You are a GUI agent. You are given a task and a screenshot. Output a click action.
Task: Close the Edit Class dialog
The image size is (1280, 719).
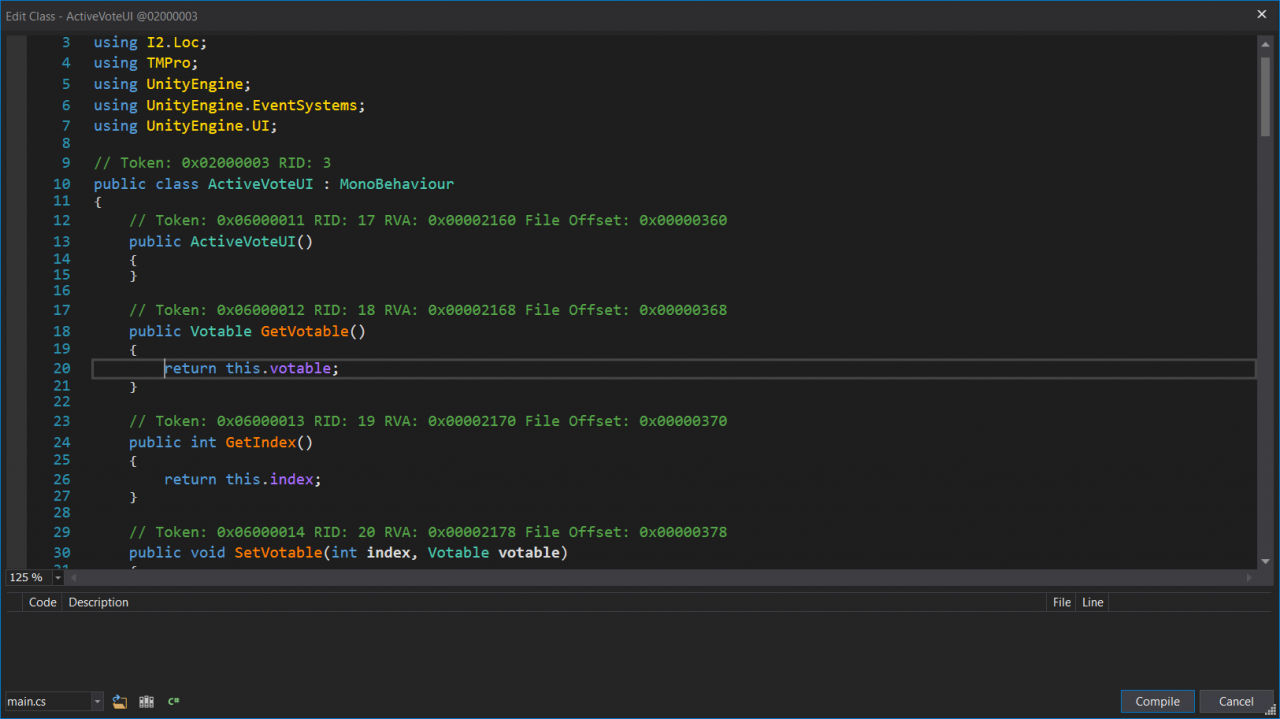pos(1261,14)
